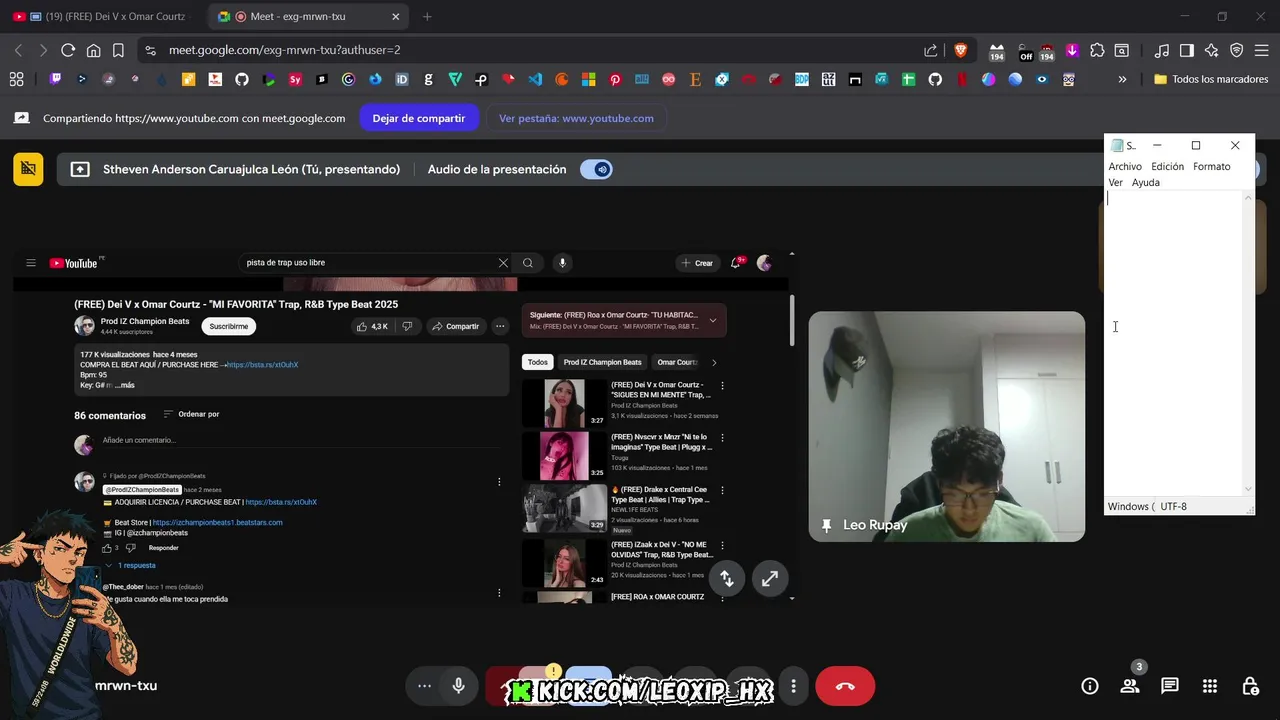Open options for Drake x Central Cee video
1280x720 pixels.
coord(722,491)
